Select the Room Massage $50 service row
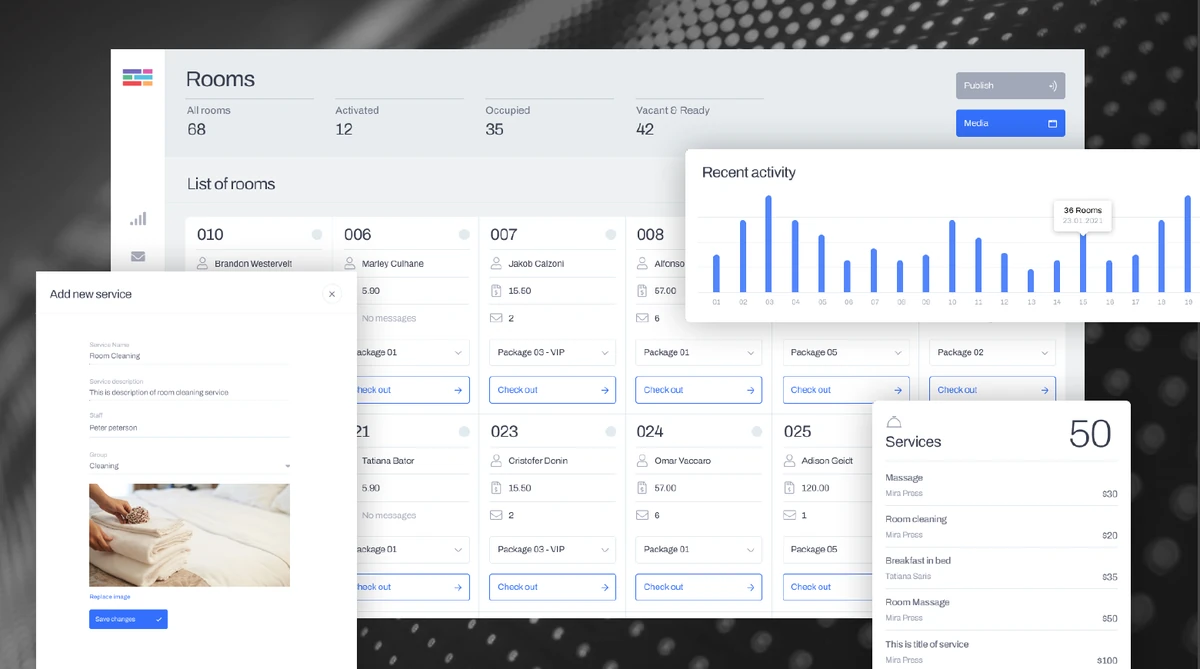 (x=1001, y=610)
